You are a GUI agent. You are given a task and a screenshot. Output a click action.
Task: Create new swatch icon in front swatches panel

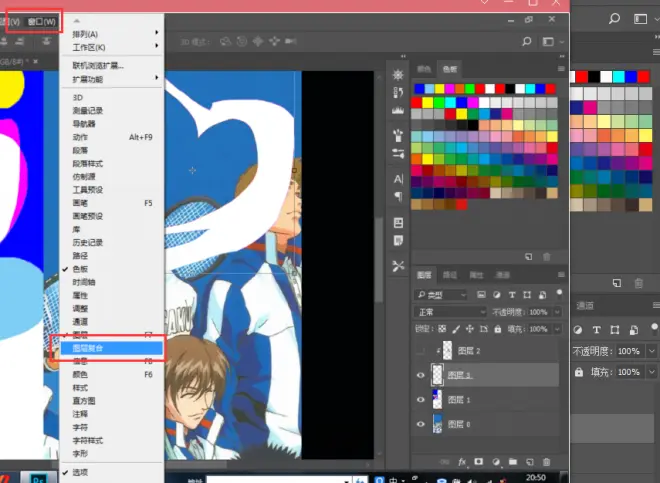point(529,256)
